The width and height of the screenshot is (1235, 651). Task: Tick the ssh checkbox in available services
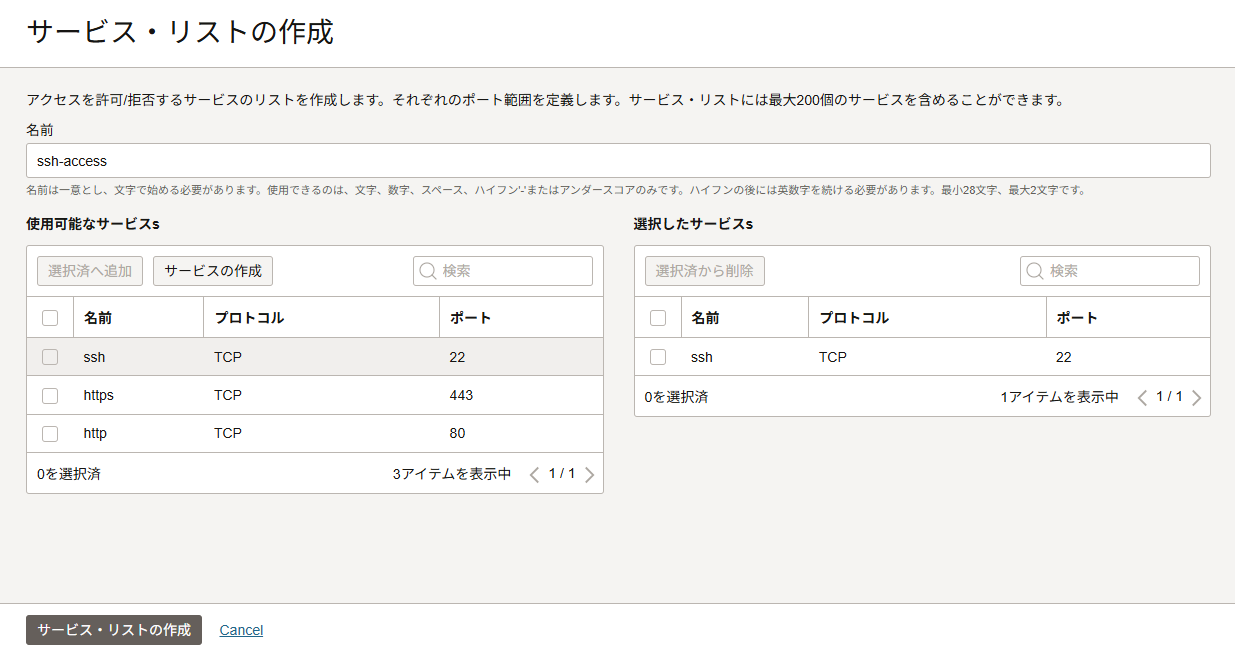tap(50, 357)
